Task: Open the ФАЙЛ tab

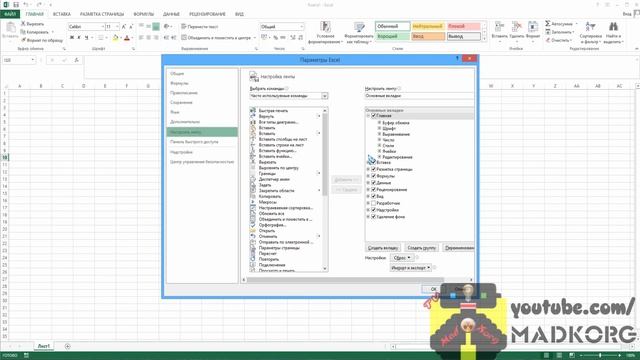Action: 10,14
